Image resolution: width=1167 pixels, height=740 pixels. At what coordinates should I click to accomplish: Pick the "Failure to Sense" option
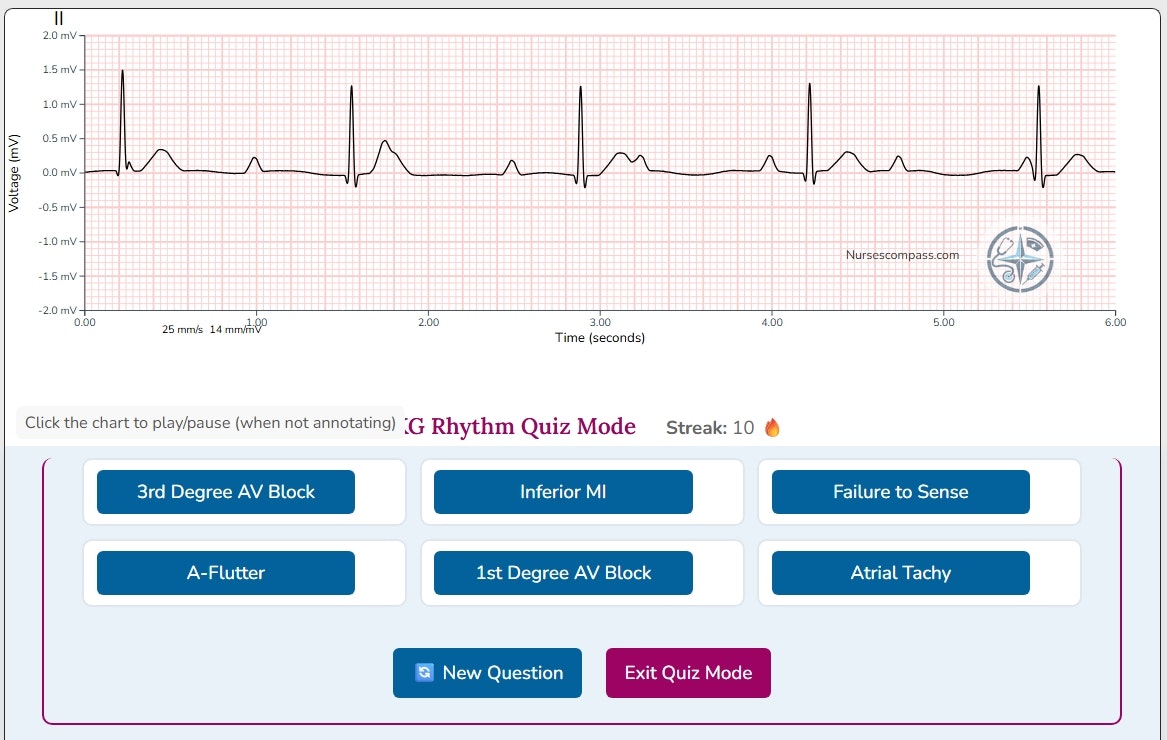[x=899, y=492]
